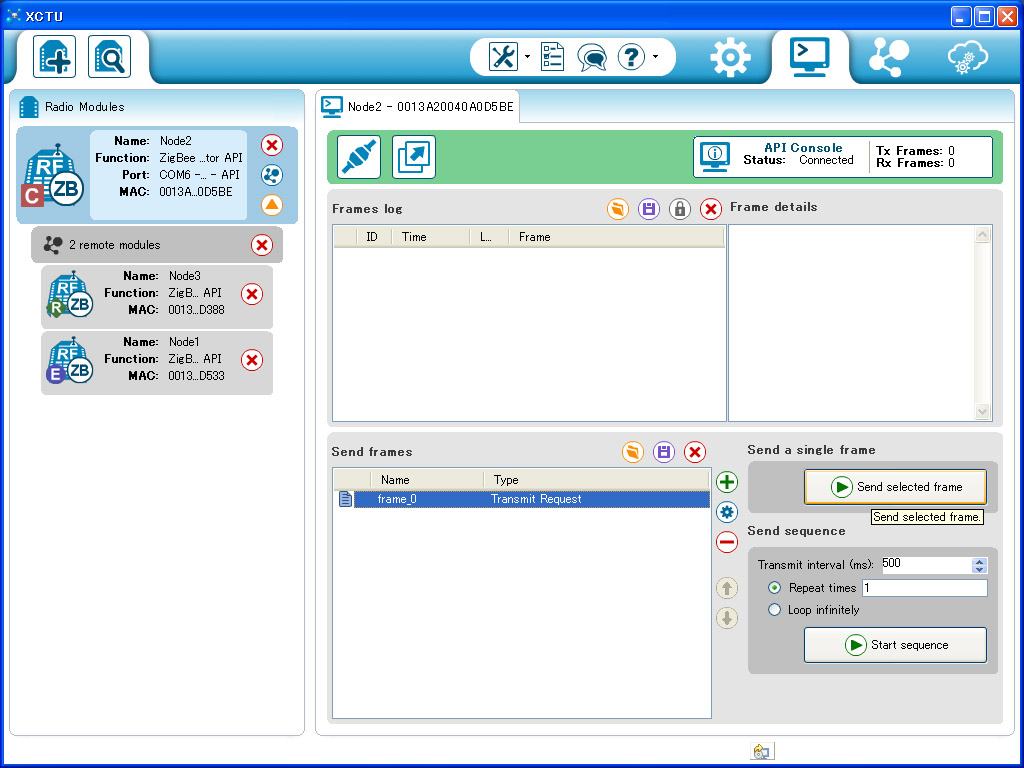This screenshot has width=1024, height=768.
Task: Collapse Node2 remote modules orange arrow
Action: [x=272, y=205]
